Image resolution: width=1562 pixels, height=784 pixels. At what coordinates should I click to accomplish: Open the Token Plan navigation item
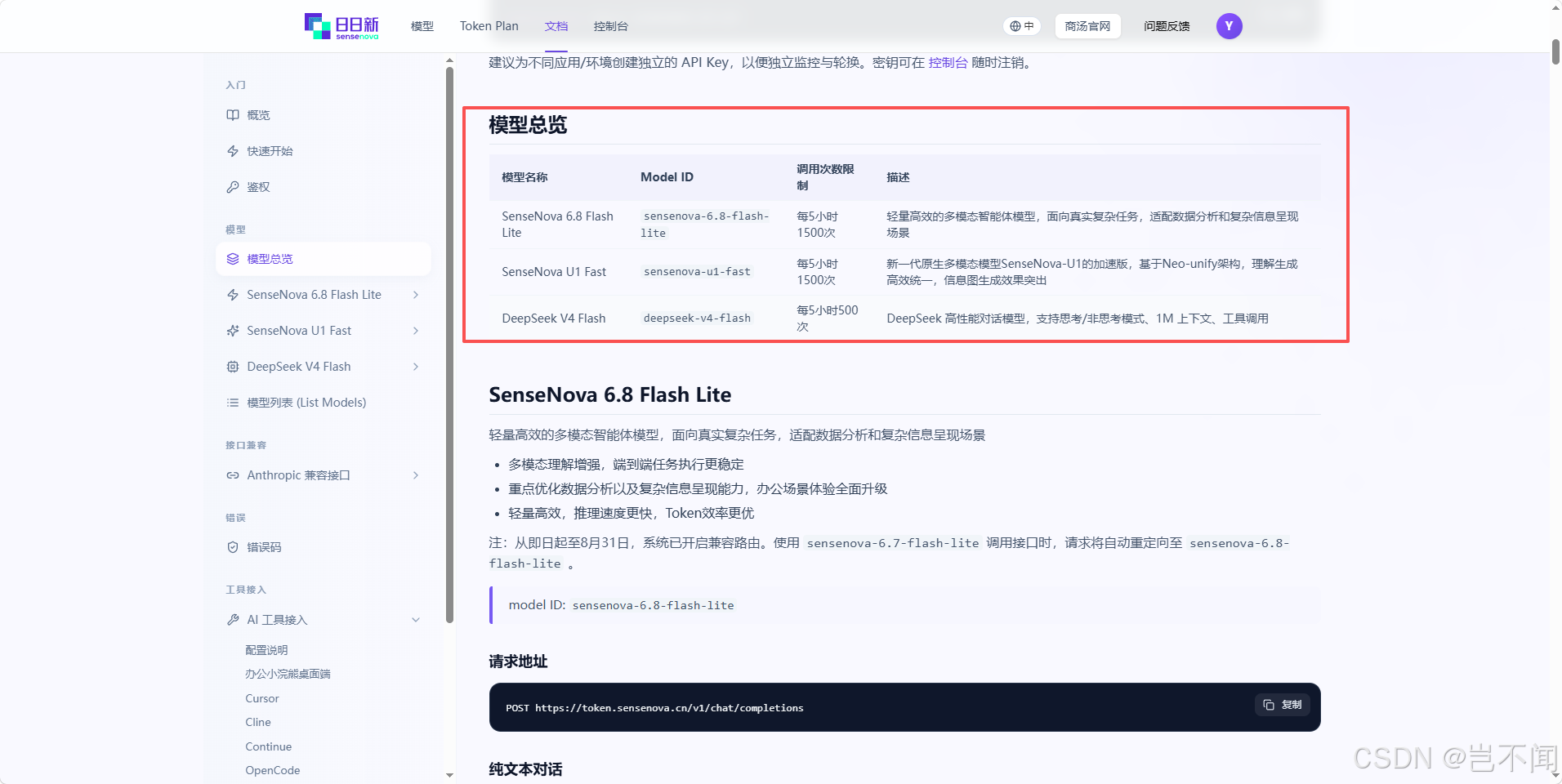(x=489, y=26)
